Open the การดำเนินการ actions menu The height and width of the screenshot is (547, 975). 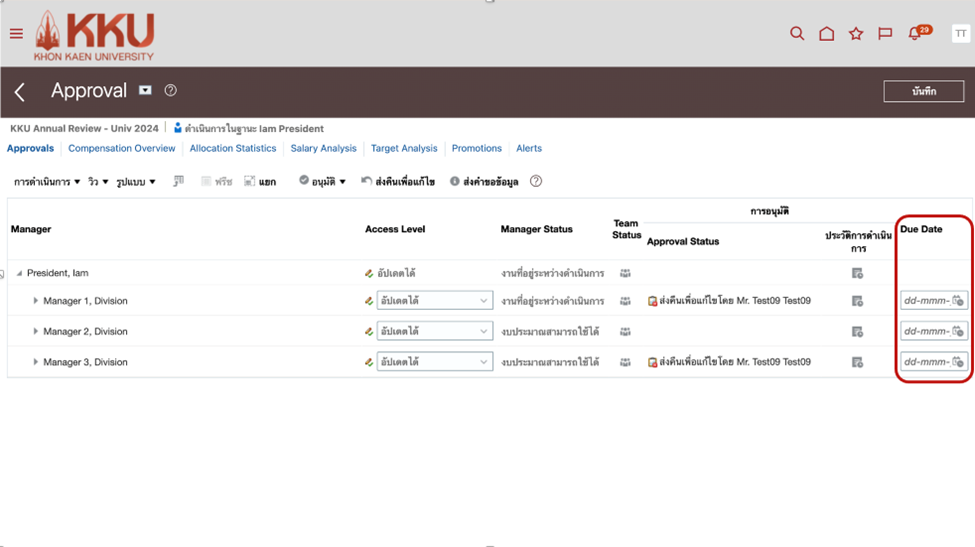click(47, 182)
